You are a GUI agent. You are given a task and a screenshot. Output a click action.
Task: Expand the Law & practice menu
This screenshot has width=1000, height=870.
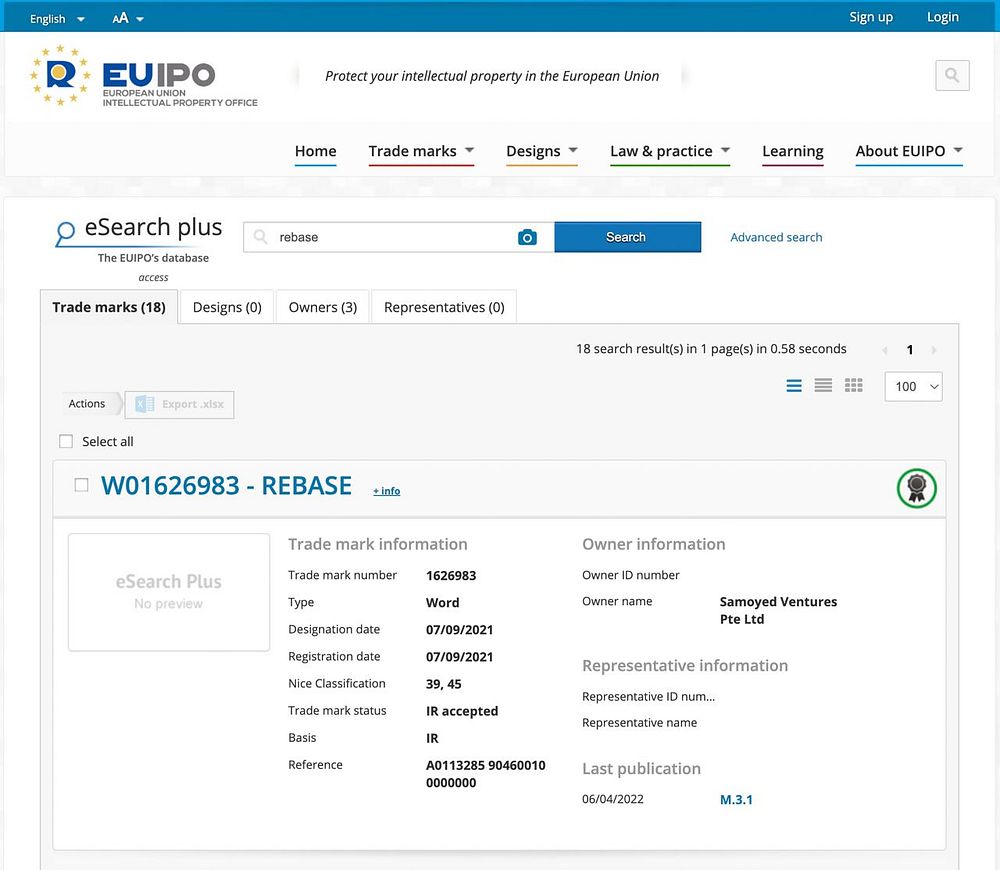pyautogui.click(x=670, y=151)
